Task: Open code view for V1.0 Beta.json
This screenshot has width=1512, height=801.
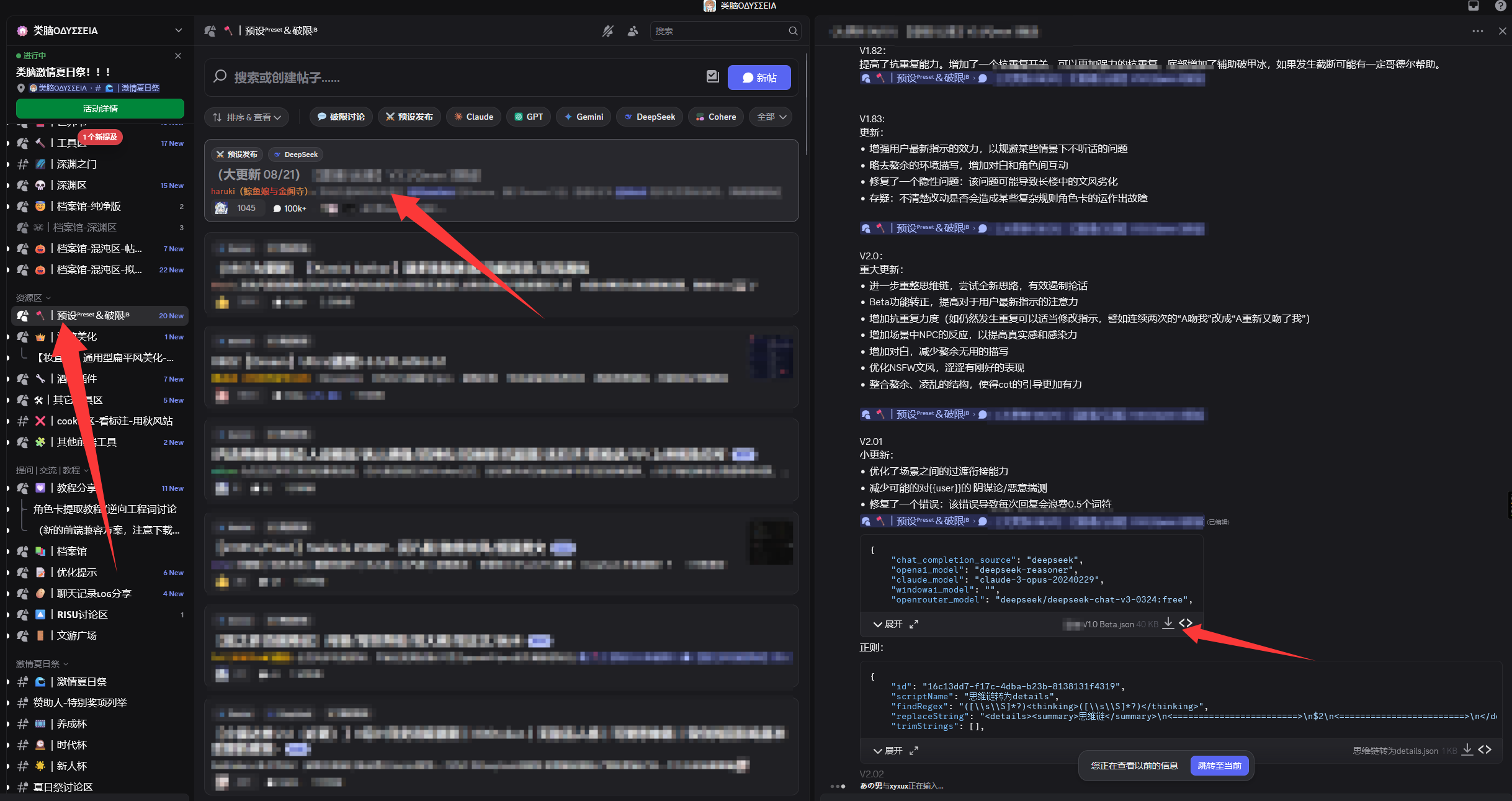Action: pos(1185,623)
